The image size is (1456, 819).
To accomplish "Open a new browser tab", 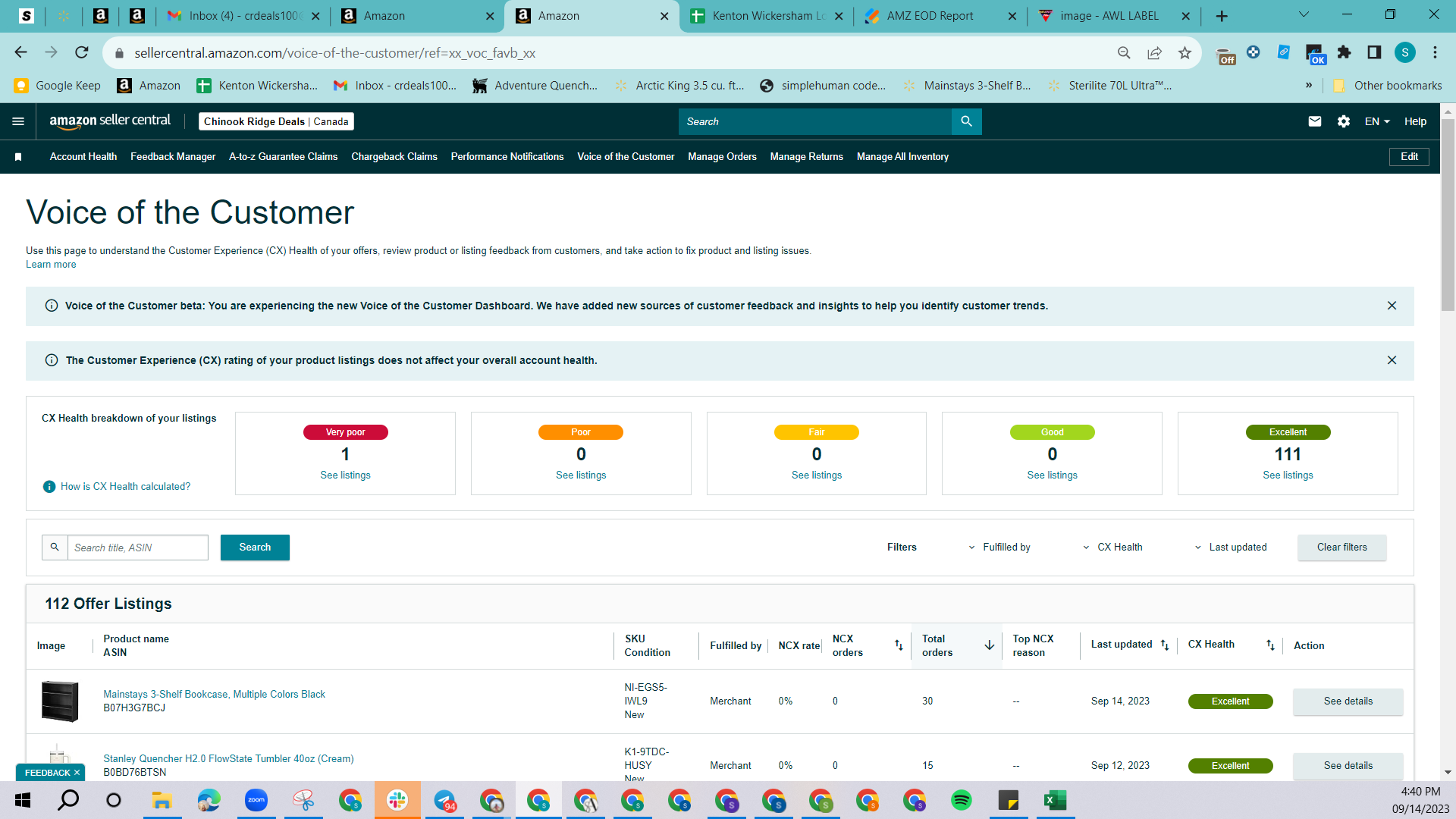I will click(x=1222, y=16).
